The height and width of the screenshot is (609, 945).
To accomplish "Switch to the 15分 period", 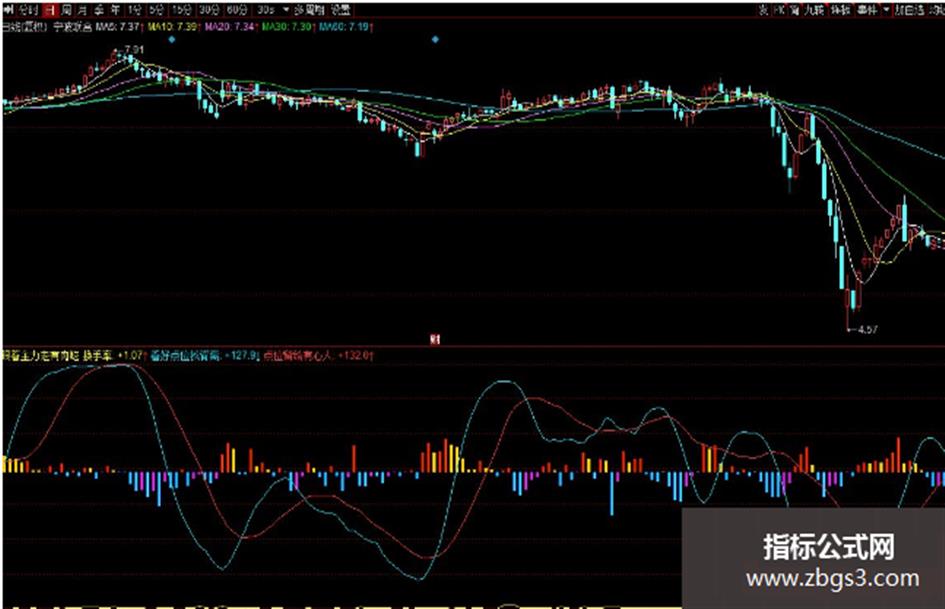I will (x=181, y=10).
